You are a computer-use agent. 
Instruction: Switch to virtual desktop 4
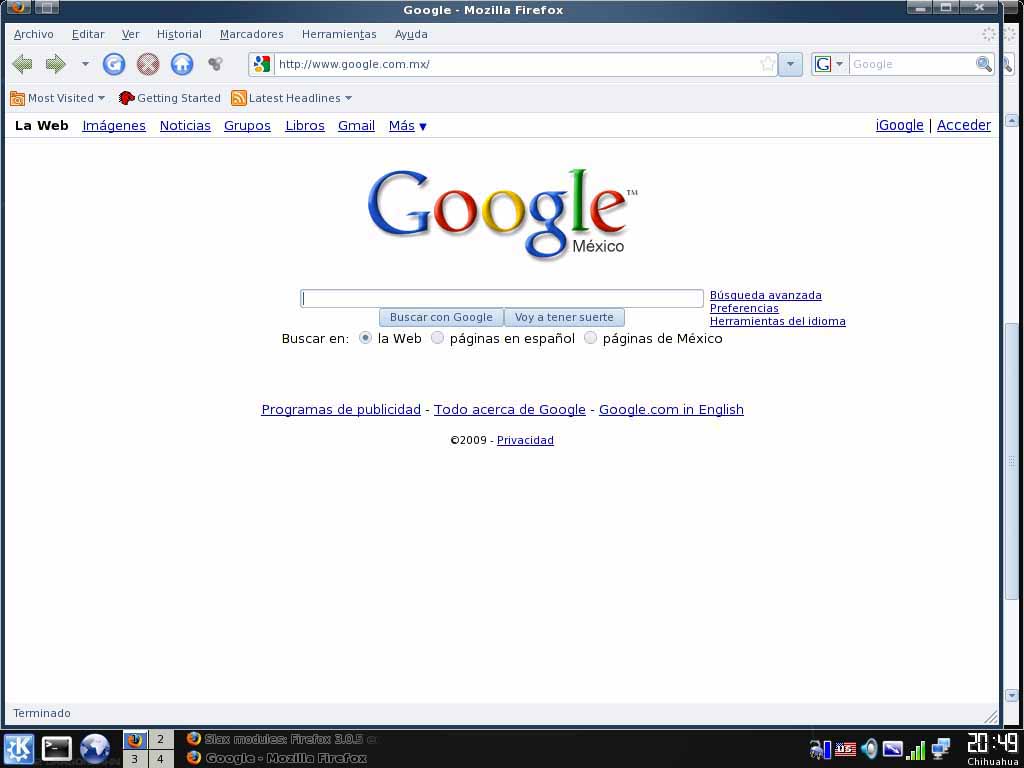[161, 759]
